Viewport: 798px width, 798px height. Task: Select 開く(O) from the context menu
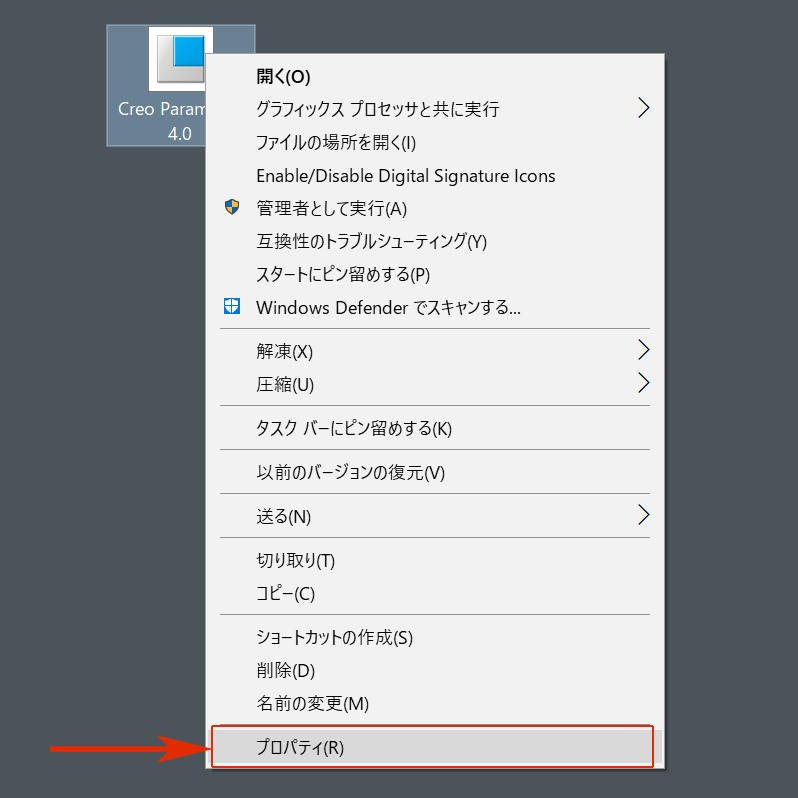[x=284, y=76]
